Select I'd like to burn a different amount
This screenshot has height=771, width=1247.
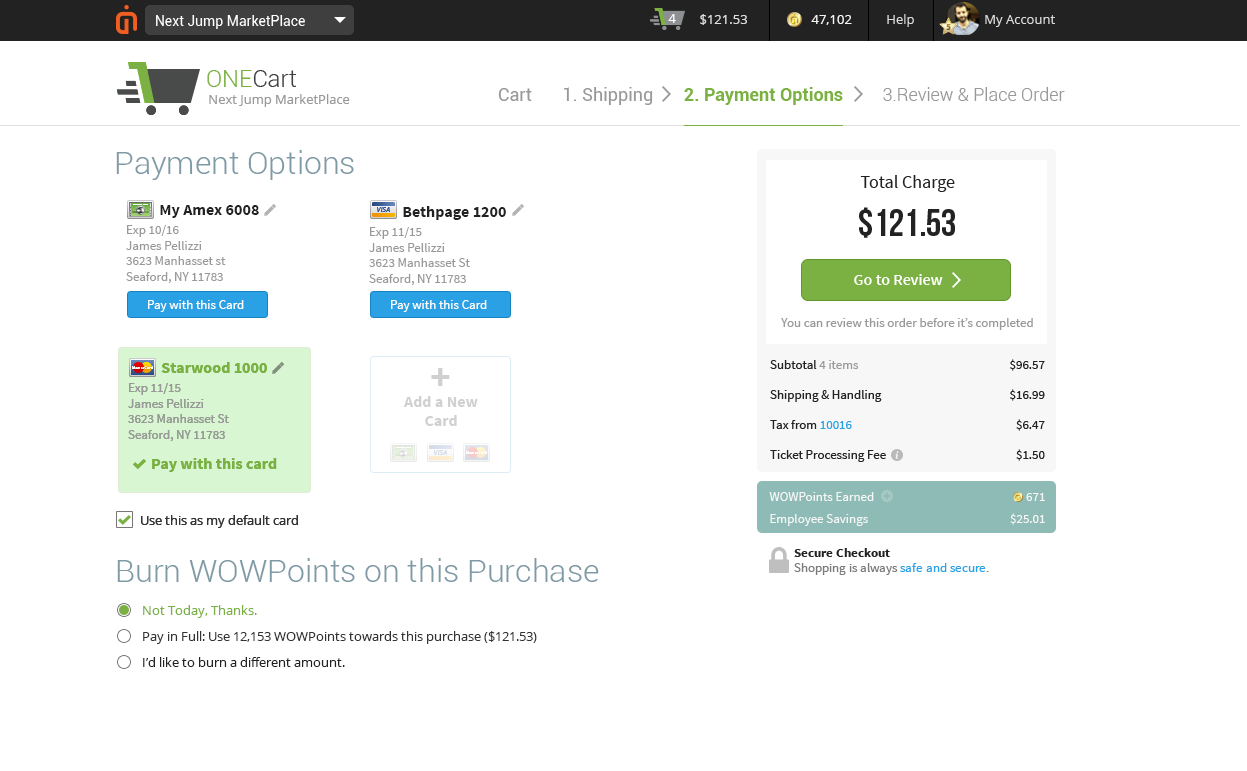(x=124, y=662)
